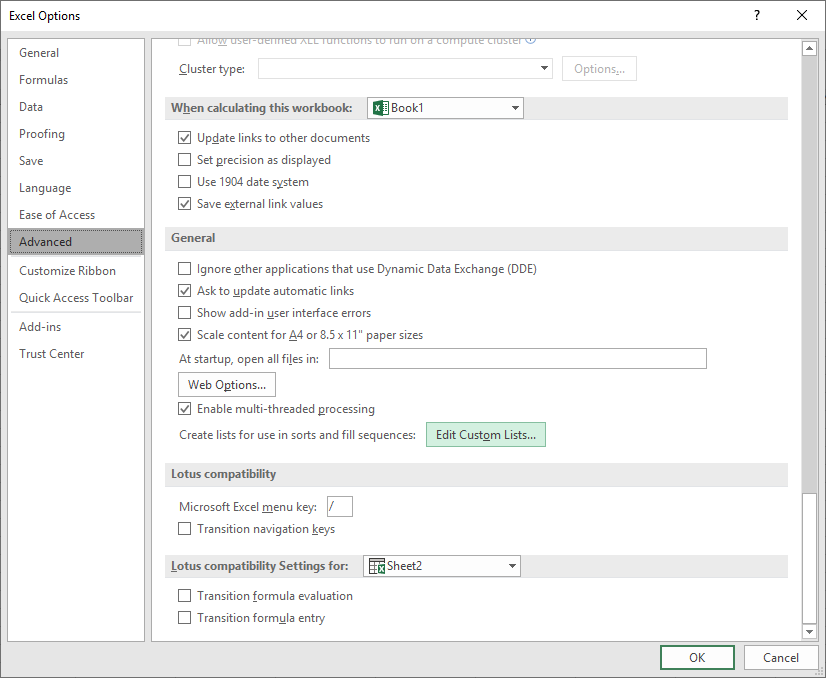The height and width of the screenshot is (678, 826).
Task: Select Customize Ribbon category
Action: click(67, 271)
